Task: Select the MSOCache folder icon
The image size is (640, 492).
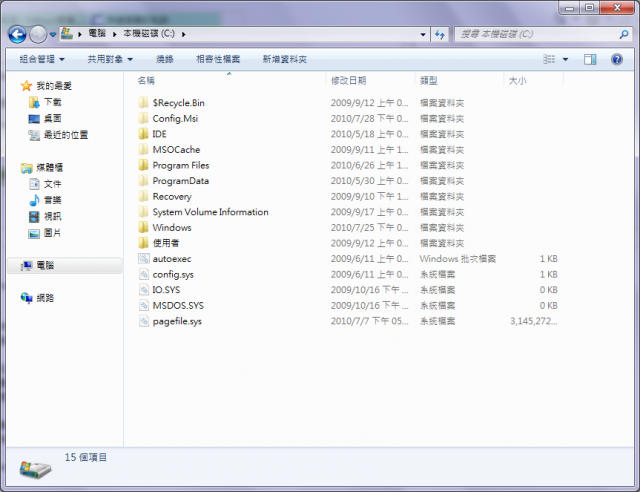Action: pos(143,149)
